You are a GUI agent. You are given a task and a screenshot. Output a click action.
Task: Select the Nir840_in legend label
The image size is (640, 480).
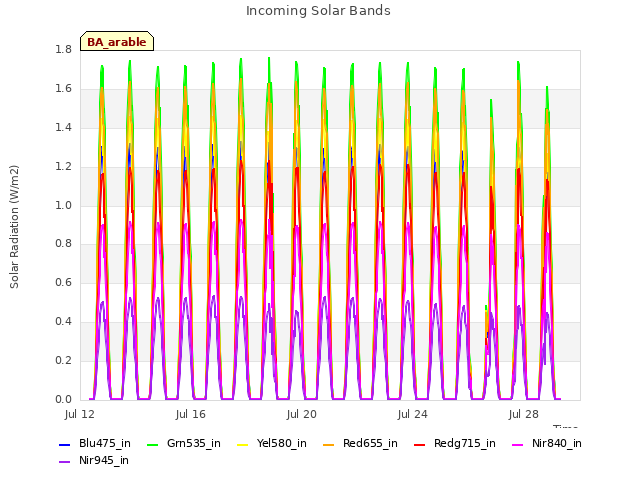coord(557,443)
